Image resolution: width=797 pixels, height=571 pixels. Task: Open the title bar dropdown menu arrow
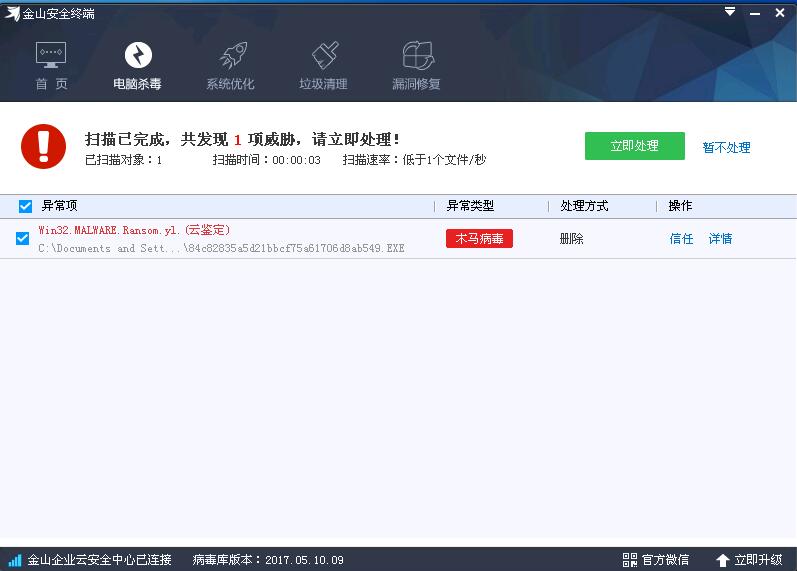[729, 12]
